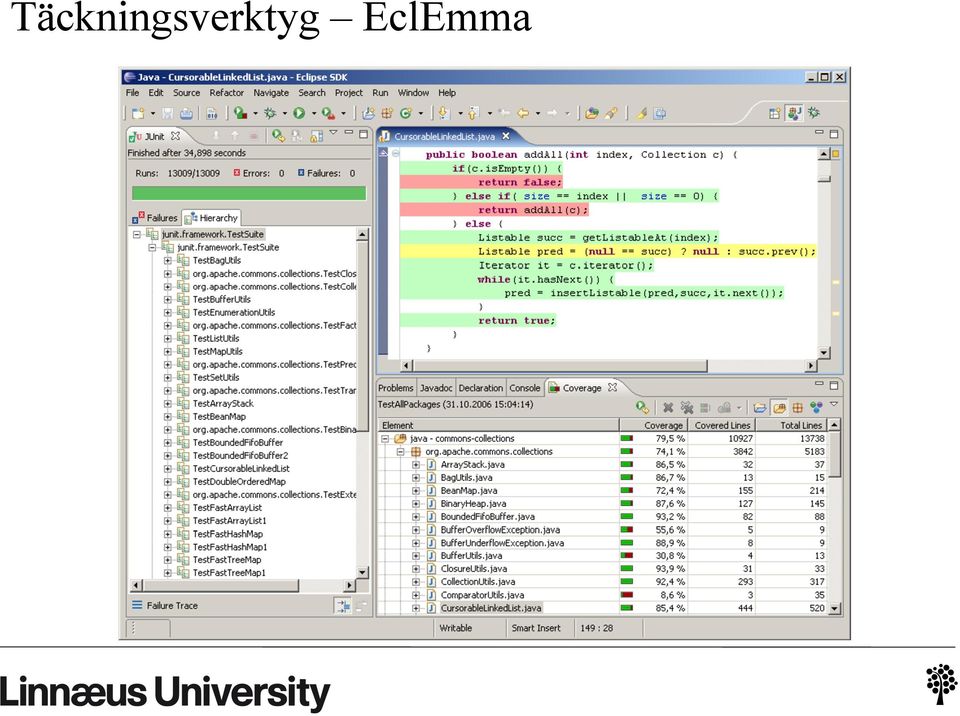Viewport: 960px width, 716px height.
Task: Open the File menu
Action: click(x=132, y=92)
